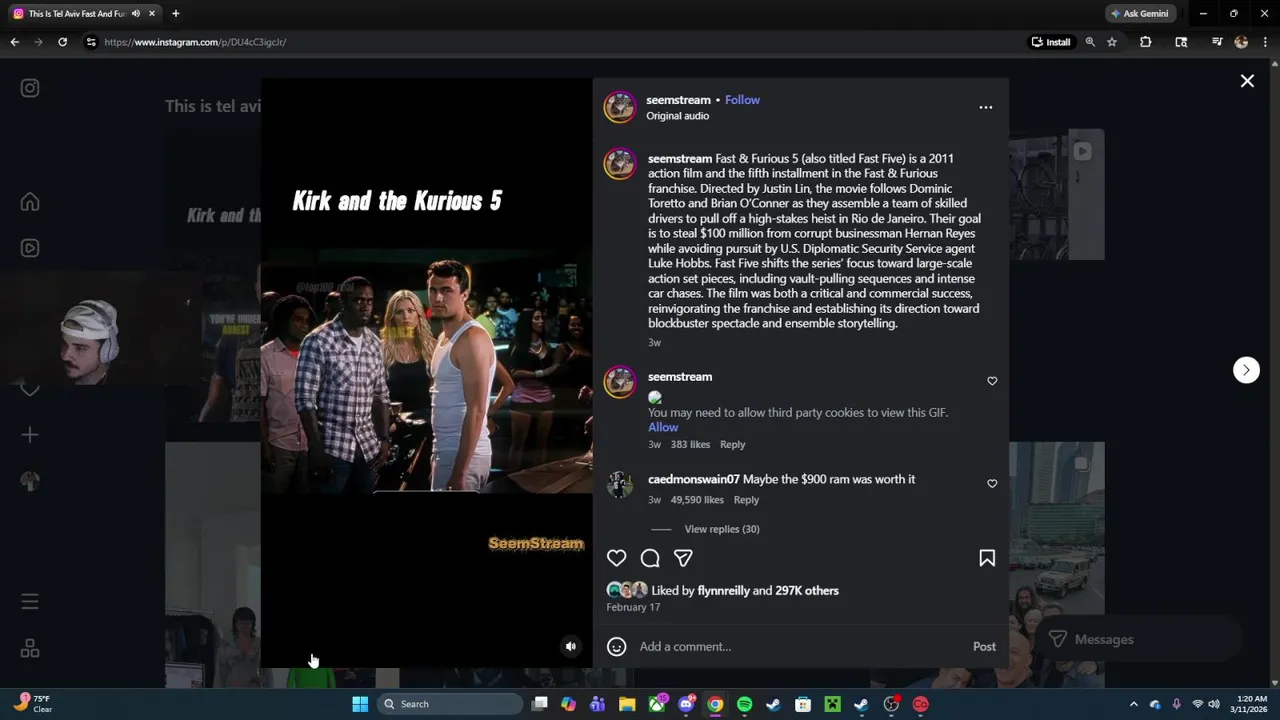Reply to seemstream's GIF comment
The width and height of the screenshot is (1280, 720).
pyautogui.click(x=732, y=445)
